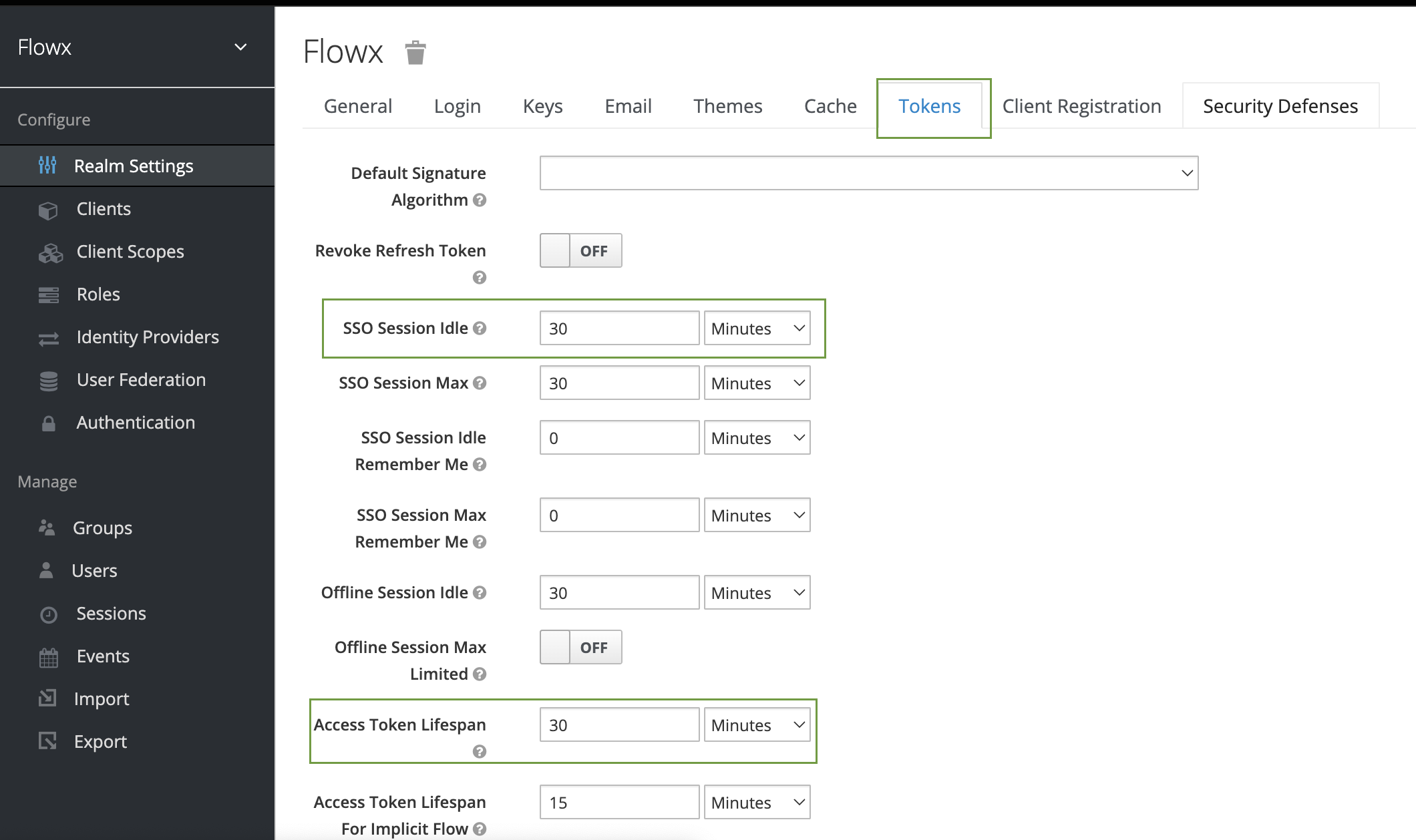Click the Events calendar icon
The width and height of the screenshot is (1416, 840).
point(48,657)
